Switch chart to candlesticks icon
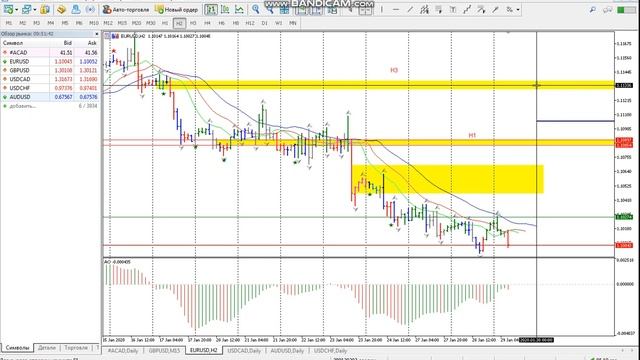 (x=225, y=9)
